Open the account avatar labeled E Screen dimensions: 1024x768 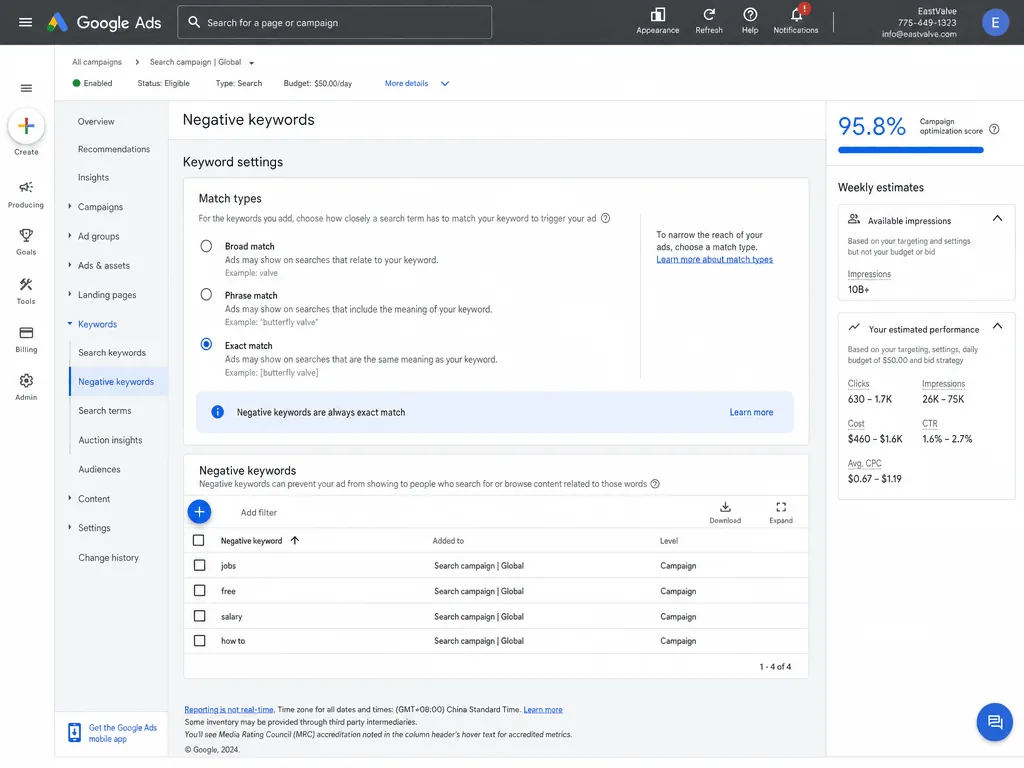[995, 23]
